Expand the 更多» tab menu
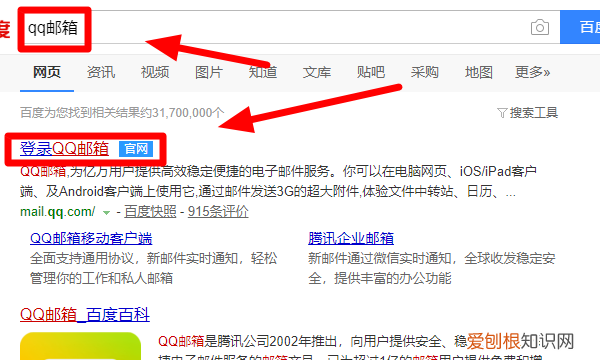The image size is (600, 360). (x=533, y=72)
